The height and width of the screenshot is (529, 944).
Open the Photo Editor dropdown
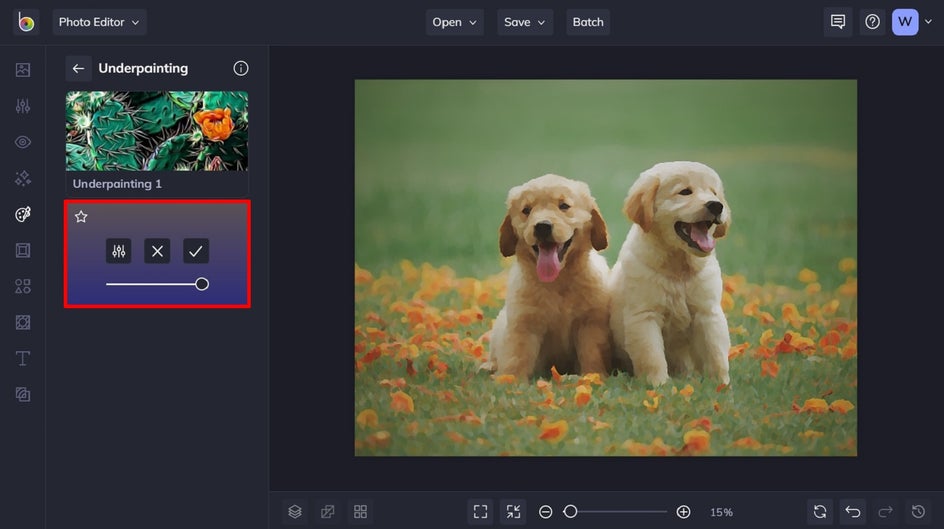99,22
